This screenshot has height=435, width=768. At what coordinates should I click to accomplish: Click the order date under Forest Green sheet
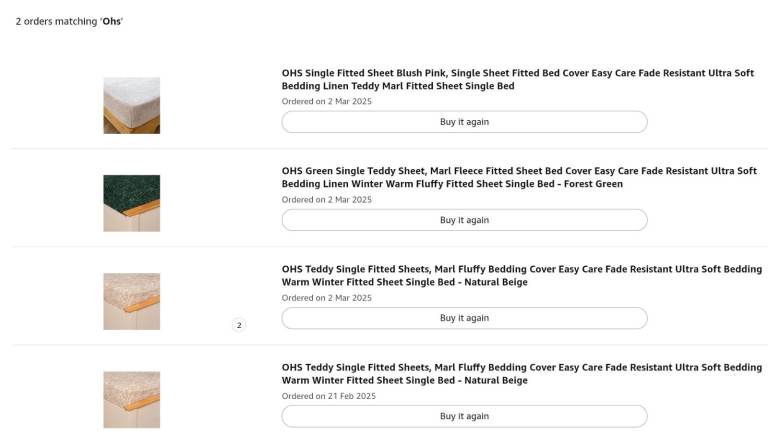(327, 200)
